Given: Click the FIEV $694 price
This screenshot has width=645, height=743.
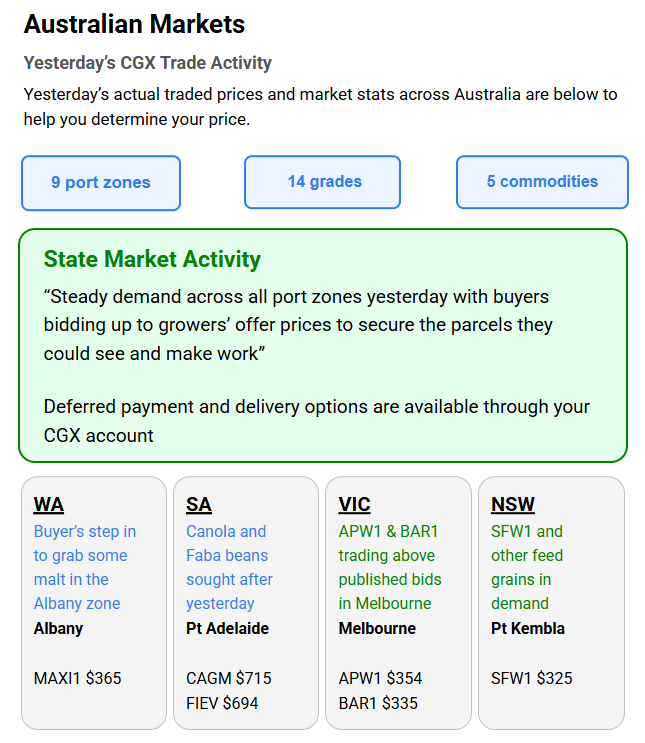Looking at the screenshot, I should point(222,703).
